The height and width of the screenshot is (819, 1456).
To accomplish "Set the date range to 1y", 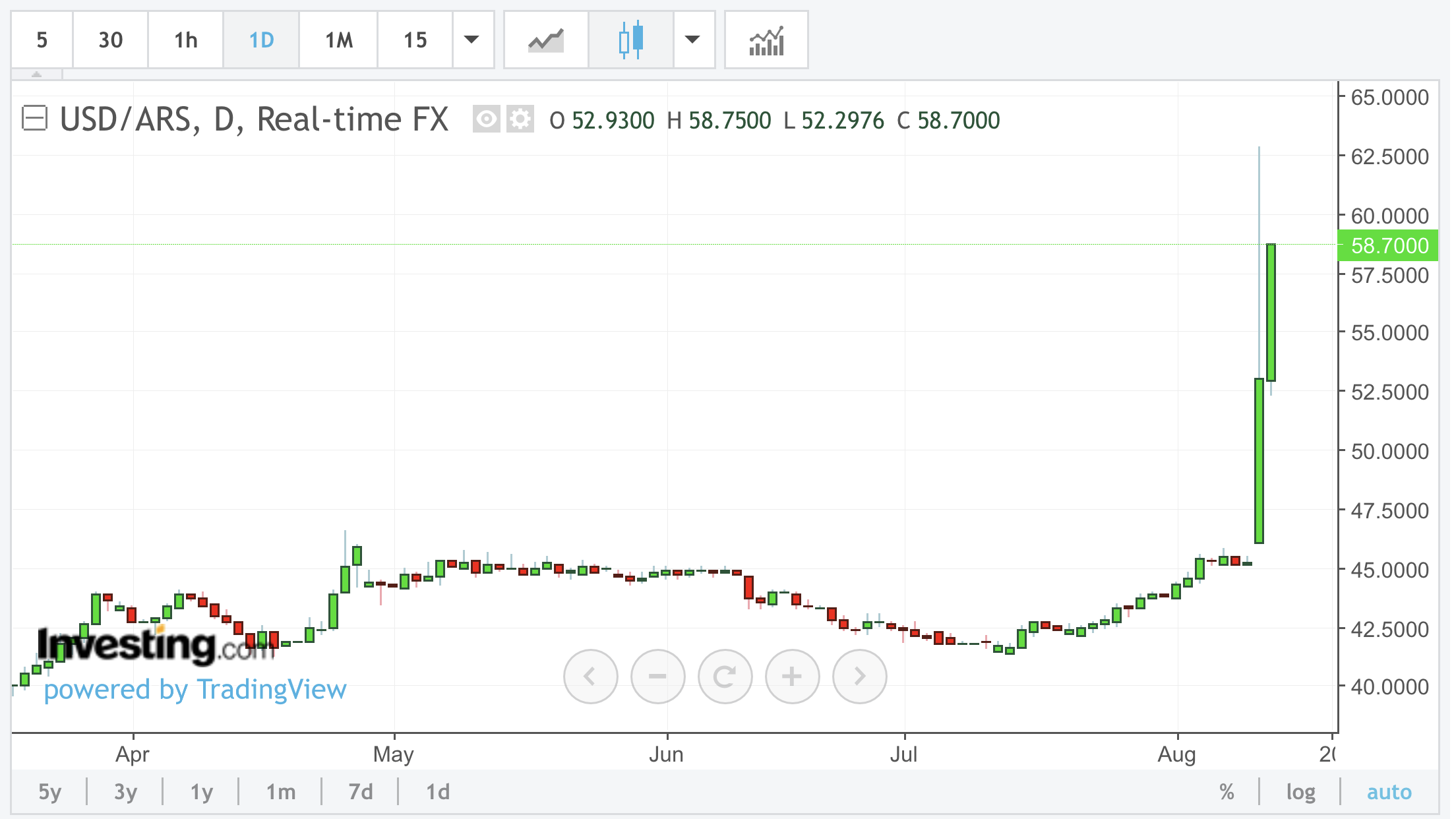I will pos(201,791).
